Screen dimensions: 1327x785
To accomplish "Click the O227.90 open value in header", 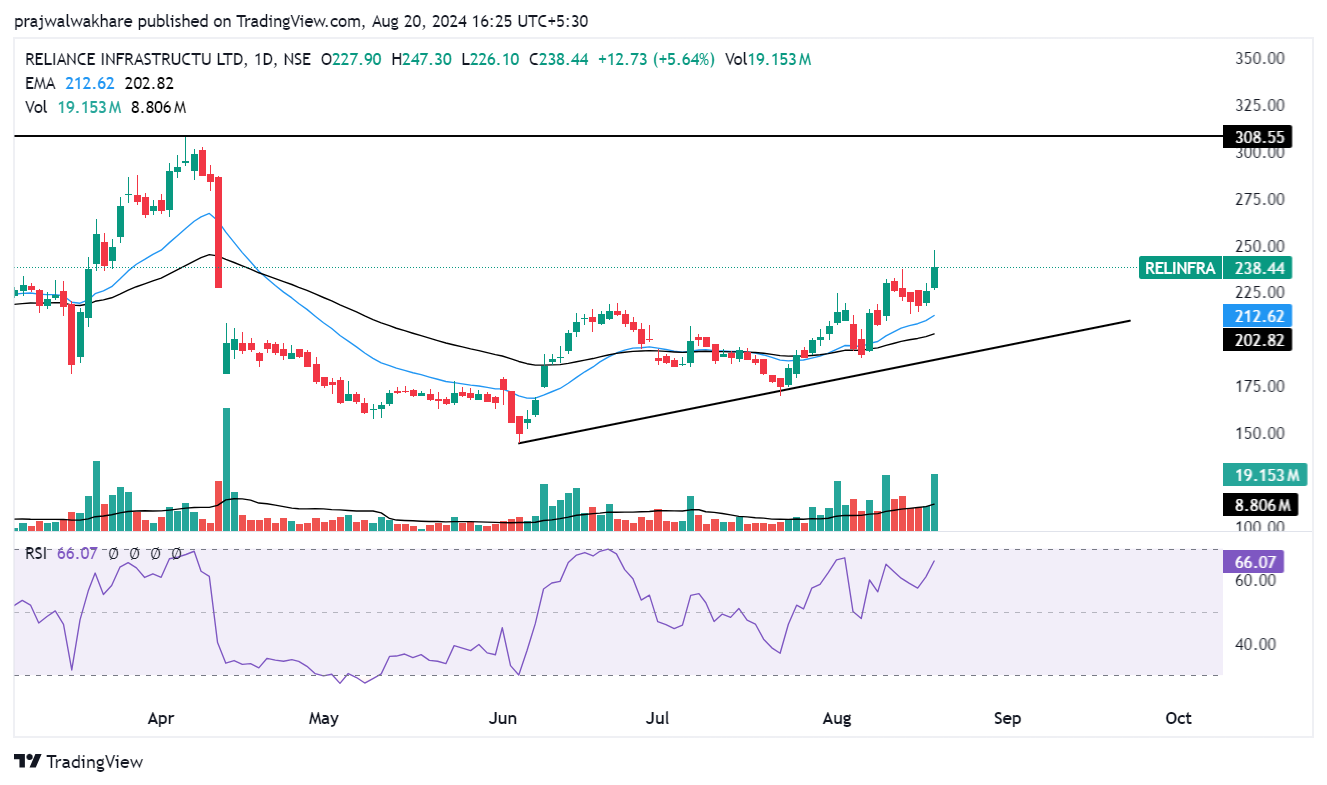I will point(352,60).
